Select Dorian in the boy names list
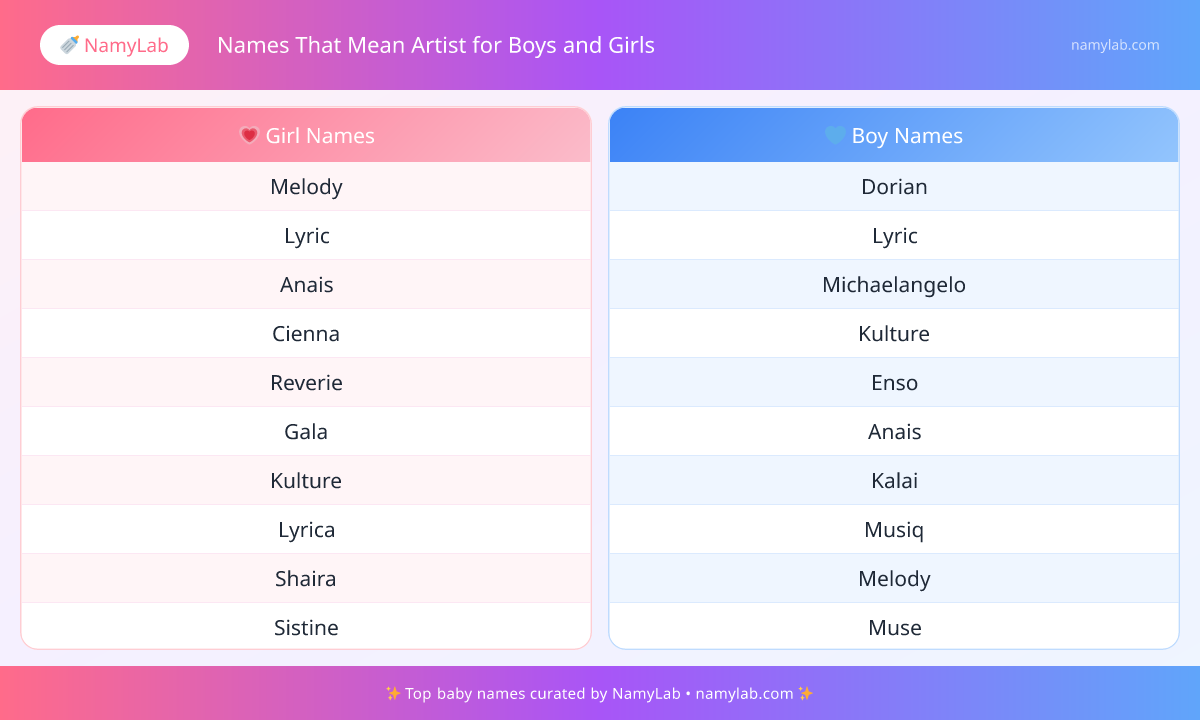This screenshot has width=1200, height=720. tap(894, 187)
